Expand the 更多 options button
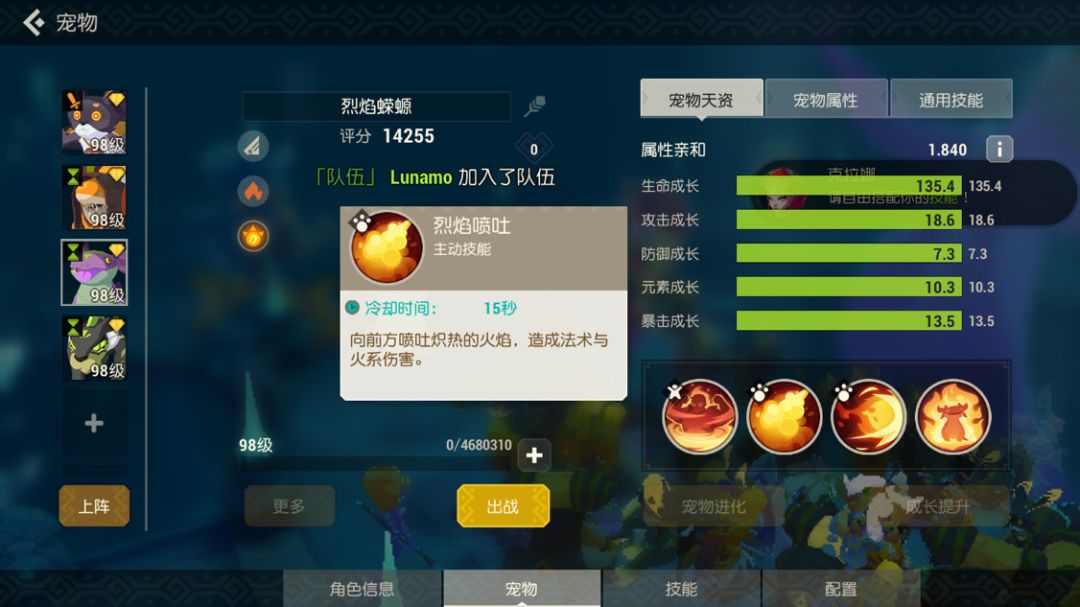The height and width of the screenshot is (607, 1080). click(289, 506)
